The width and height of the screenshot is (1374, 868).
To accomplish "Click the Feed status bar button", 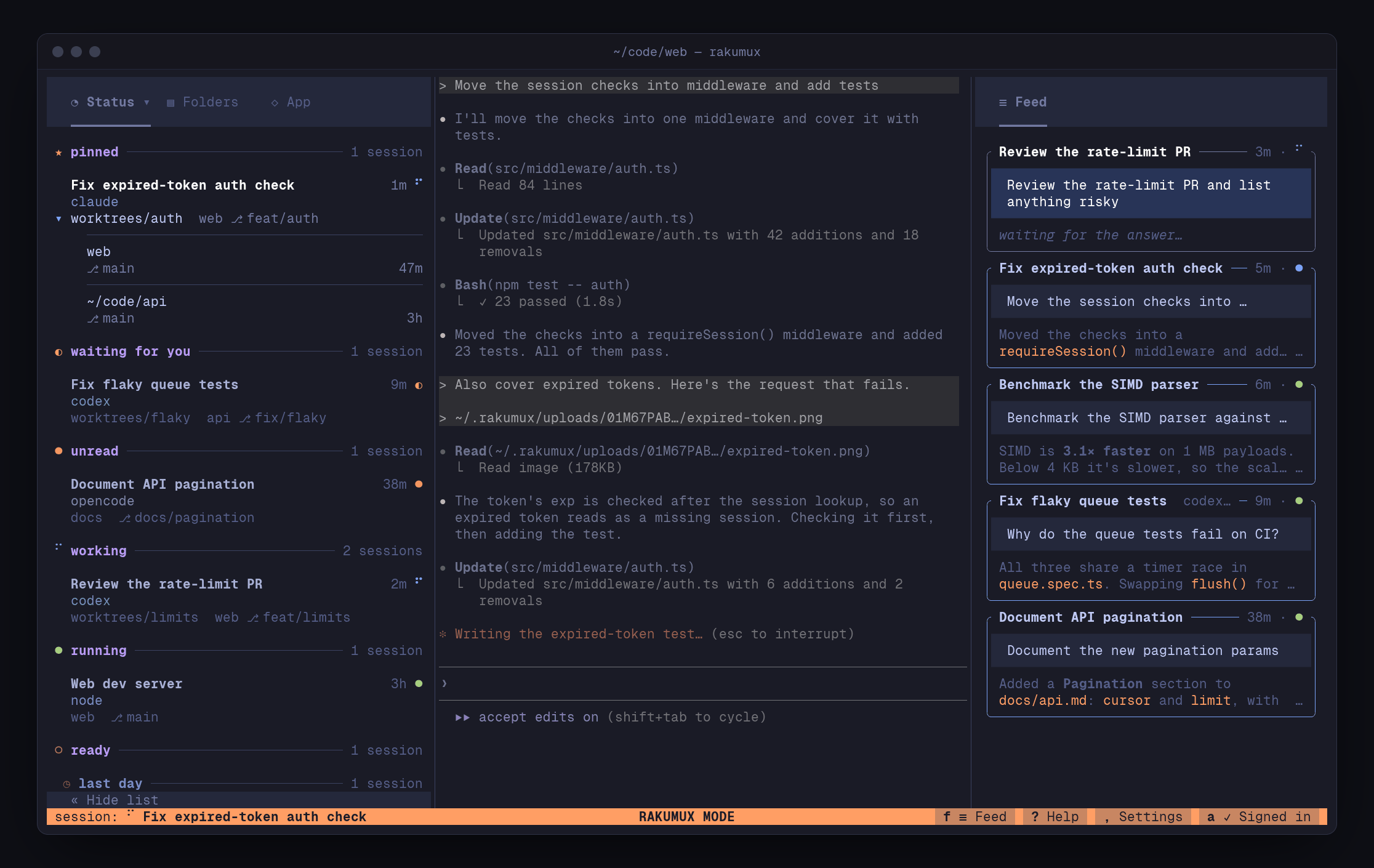I will pos(975,817).
